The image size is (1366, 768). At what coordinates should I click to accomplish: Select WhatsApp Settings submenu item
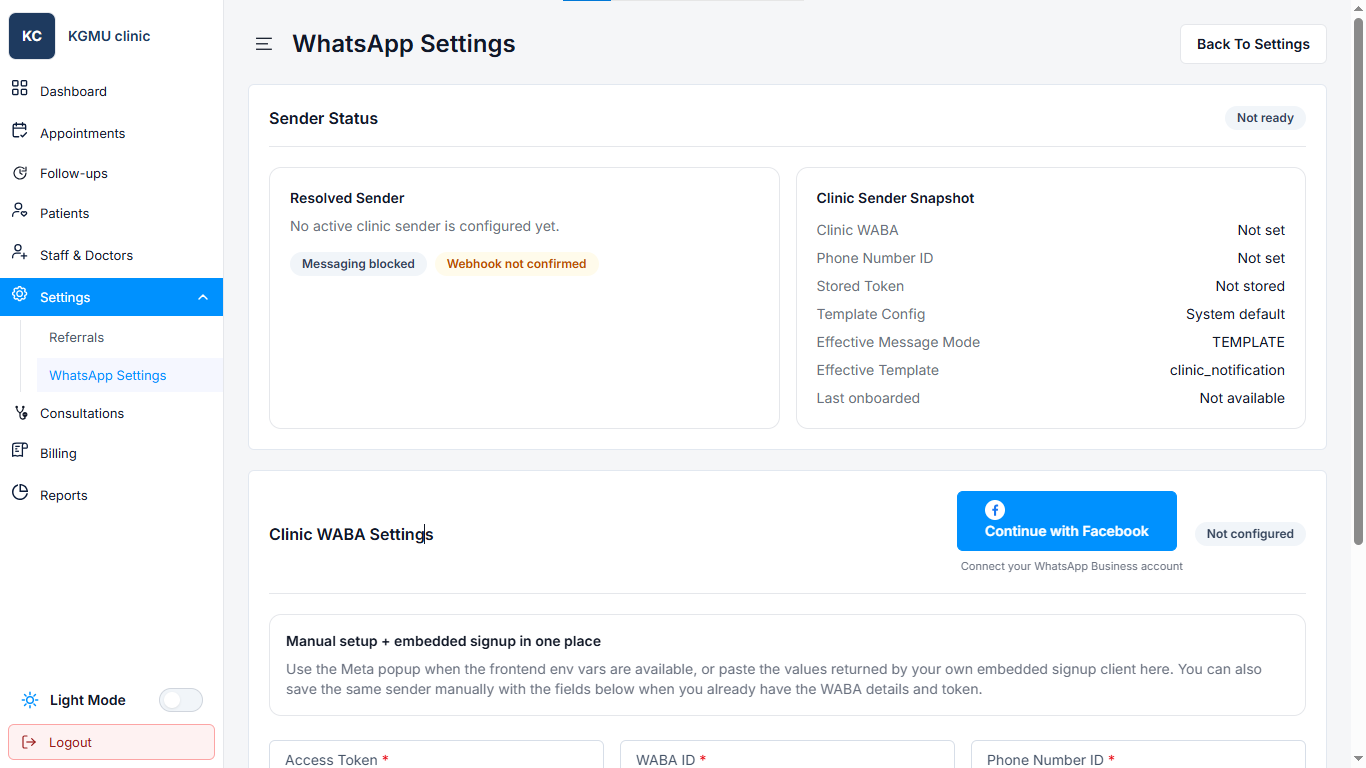tap(130, 375)
